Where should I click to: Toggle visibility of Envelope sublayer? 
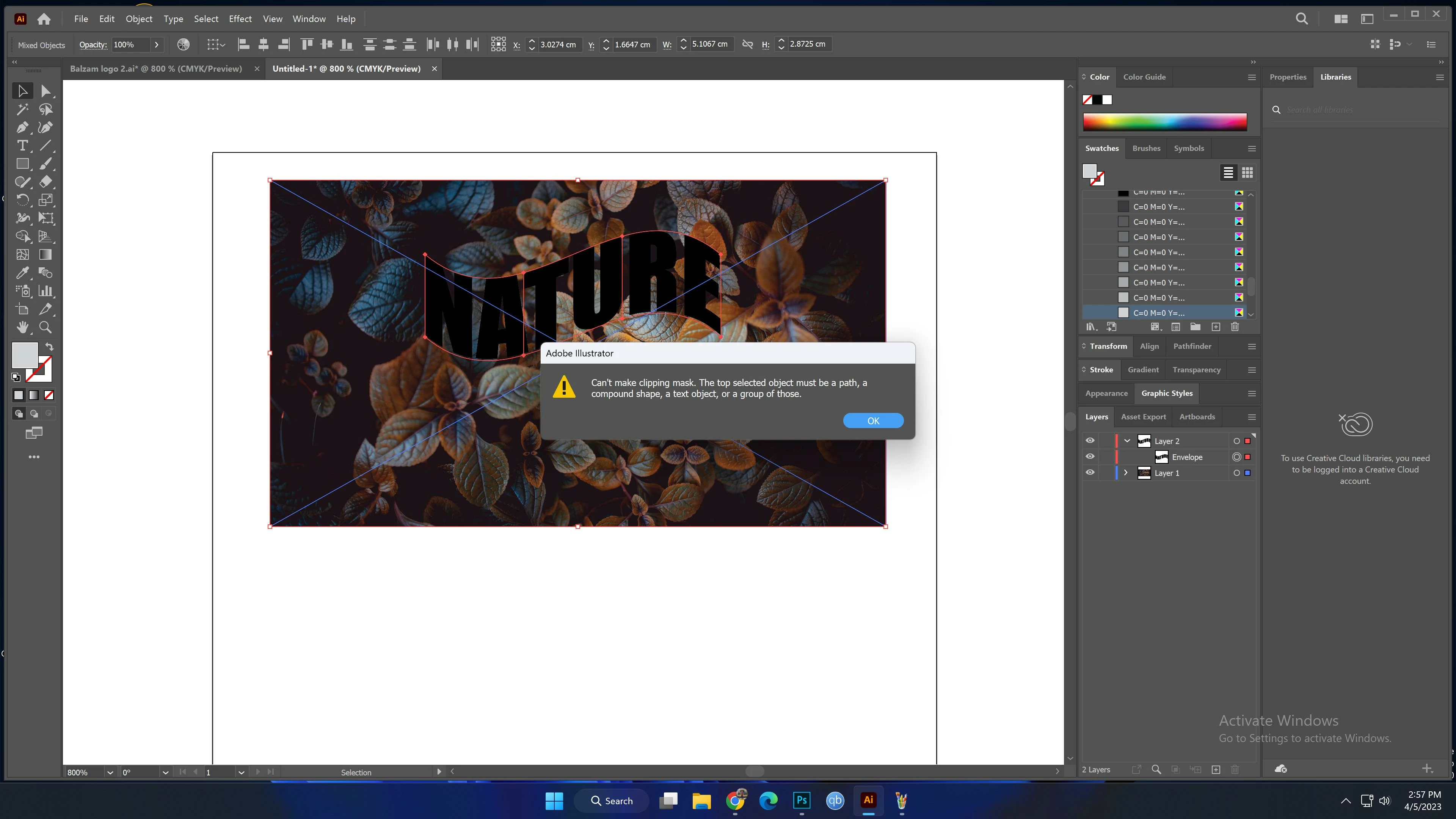pyautogui.click(x=1090, y=457)
